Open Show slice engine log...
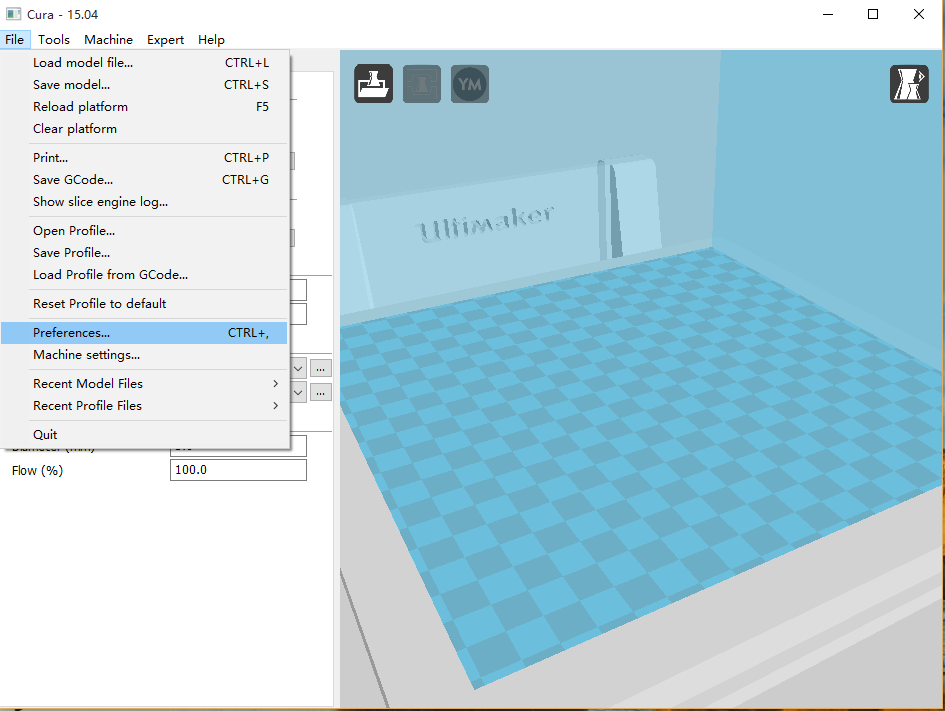 coord(144,202)
